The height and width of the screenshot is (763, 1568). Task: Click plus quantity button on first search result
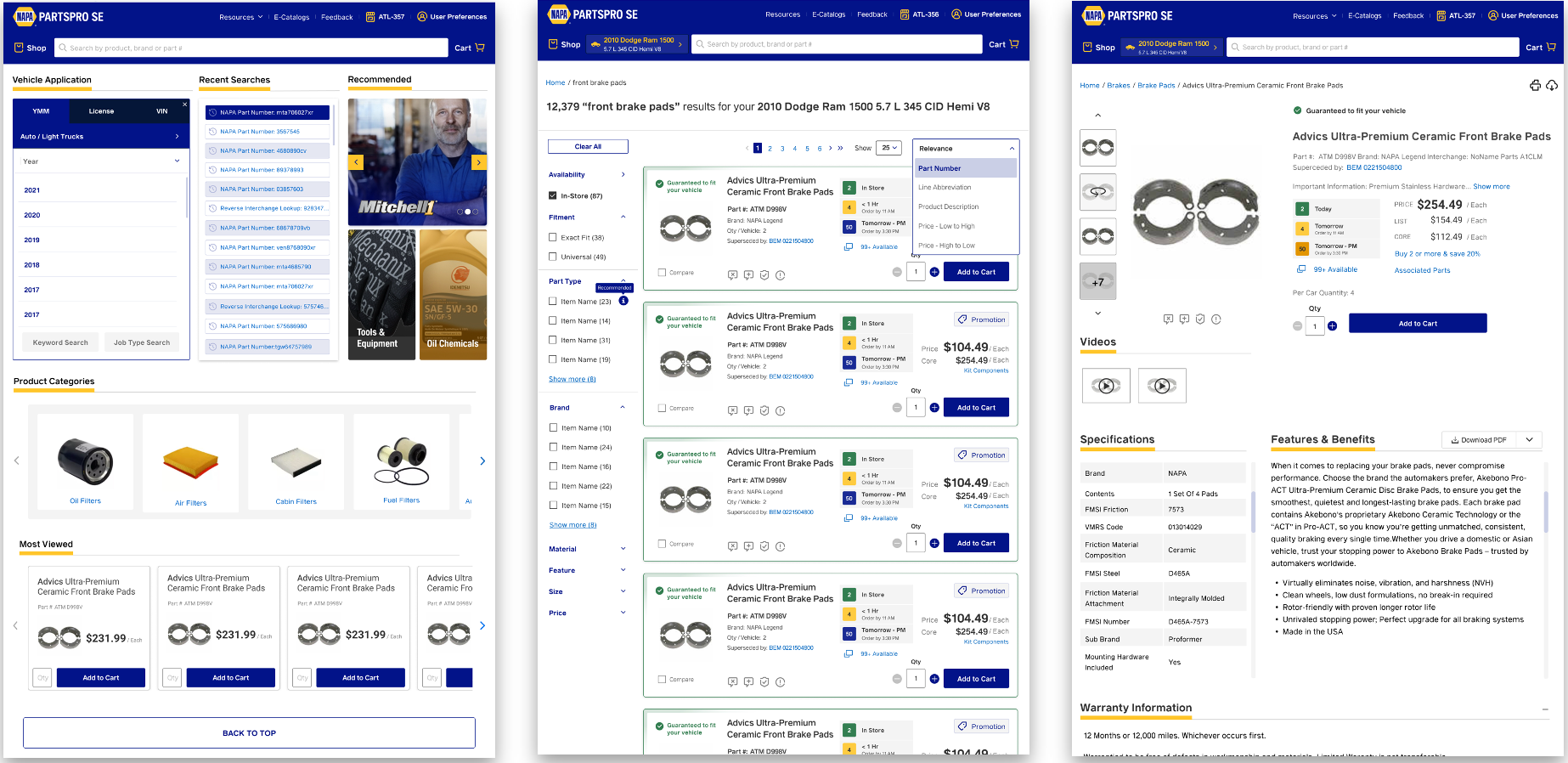tap(934, 272)
